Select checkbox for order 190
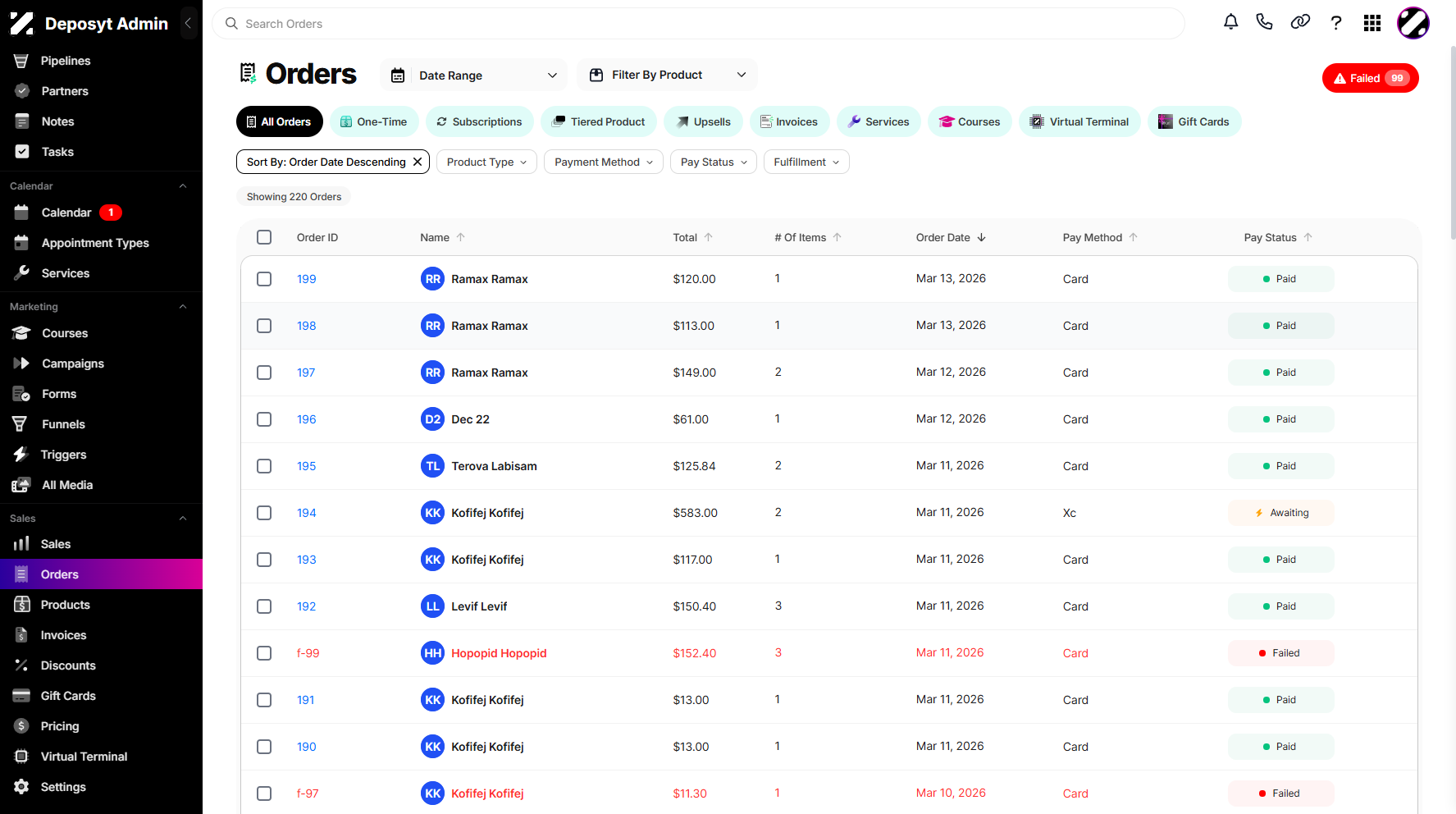The width and height of the screenshot is (1456, 814). 264,747
